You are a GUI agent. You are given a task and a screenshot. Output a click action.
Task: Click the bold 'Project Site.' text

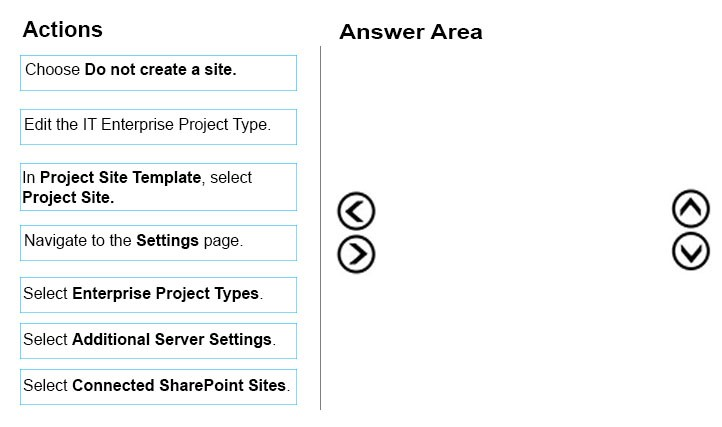pos(68,197)
